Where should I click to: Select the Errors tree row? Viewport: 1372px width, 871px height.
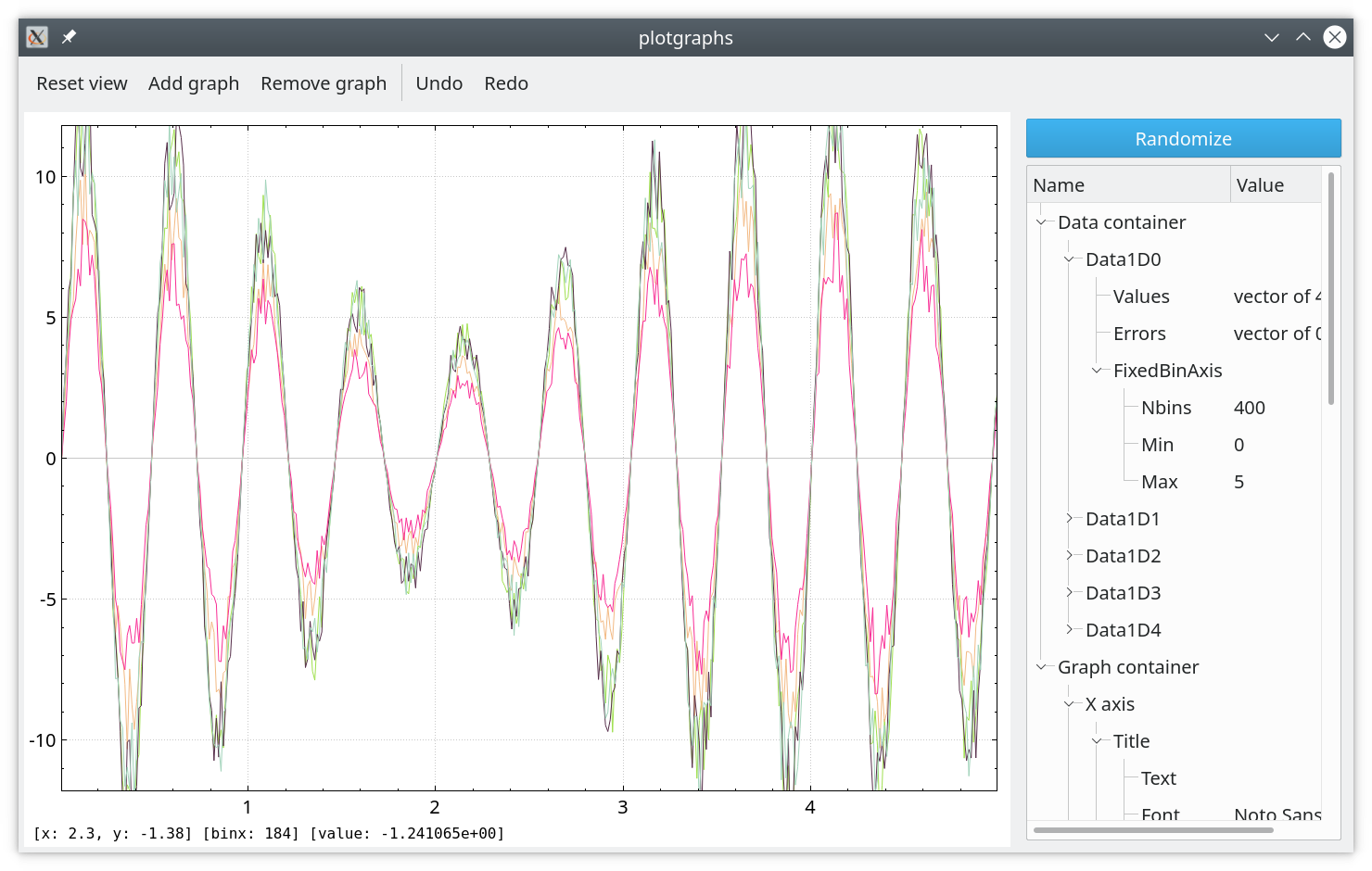point(1175,334)
